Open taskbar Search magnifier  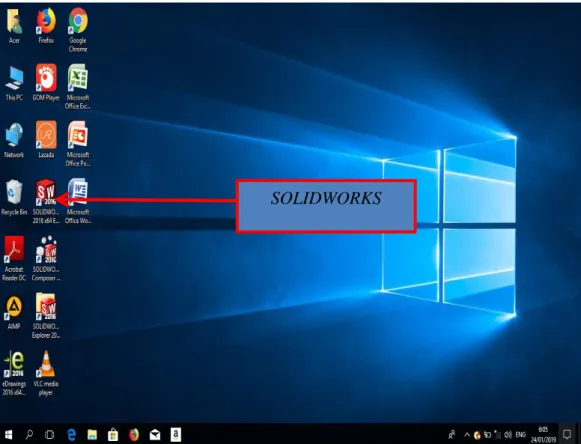pyautogui.click(x=29, y=434)
